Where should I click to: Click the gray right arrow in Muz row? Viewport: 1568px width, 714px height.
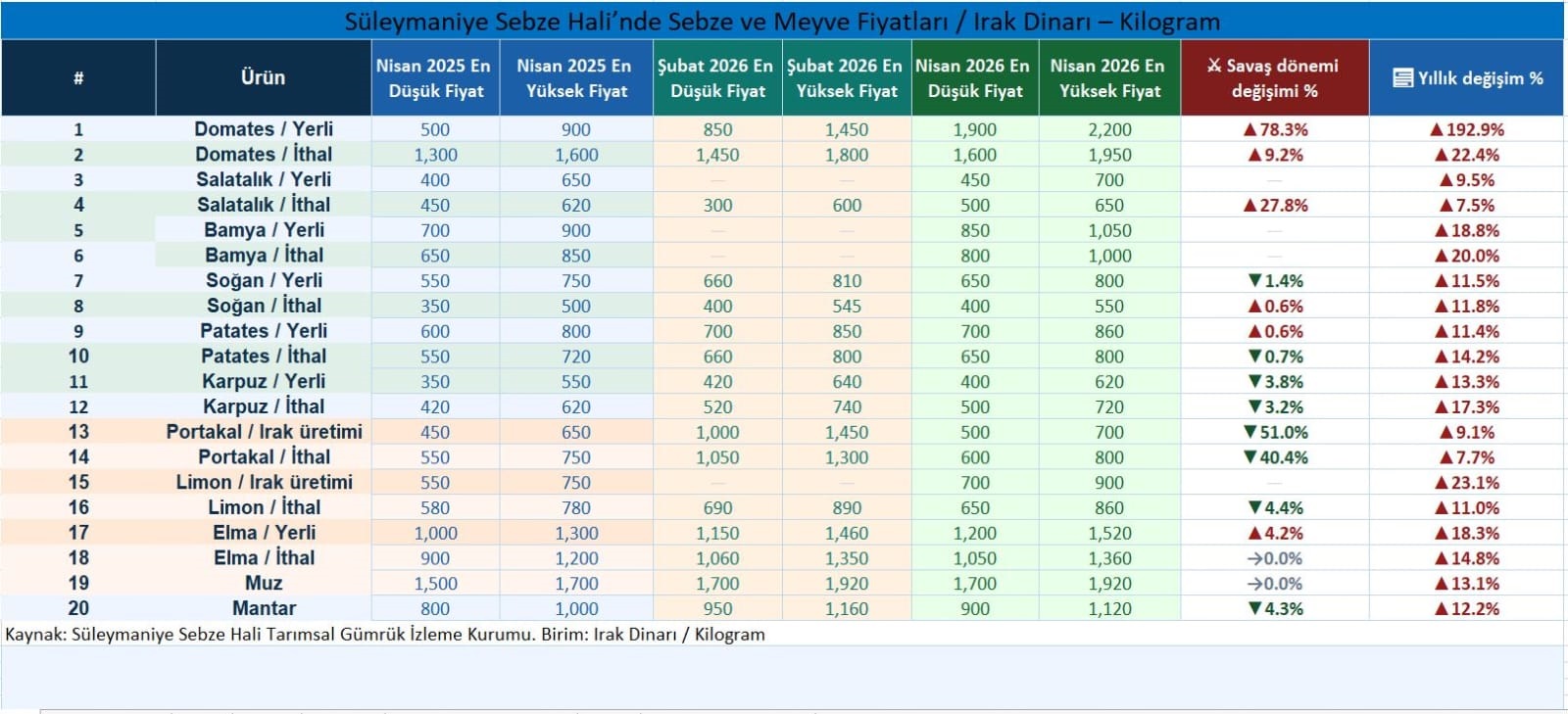pos(1253,584)
